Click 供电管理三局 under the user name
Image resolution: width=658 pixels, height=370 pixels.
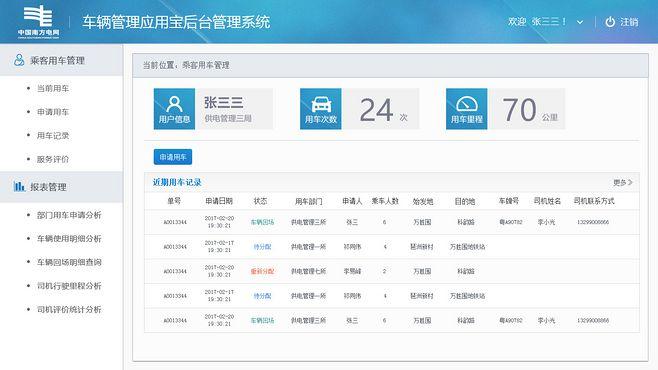pos(228,118)
